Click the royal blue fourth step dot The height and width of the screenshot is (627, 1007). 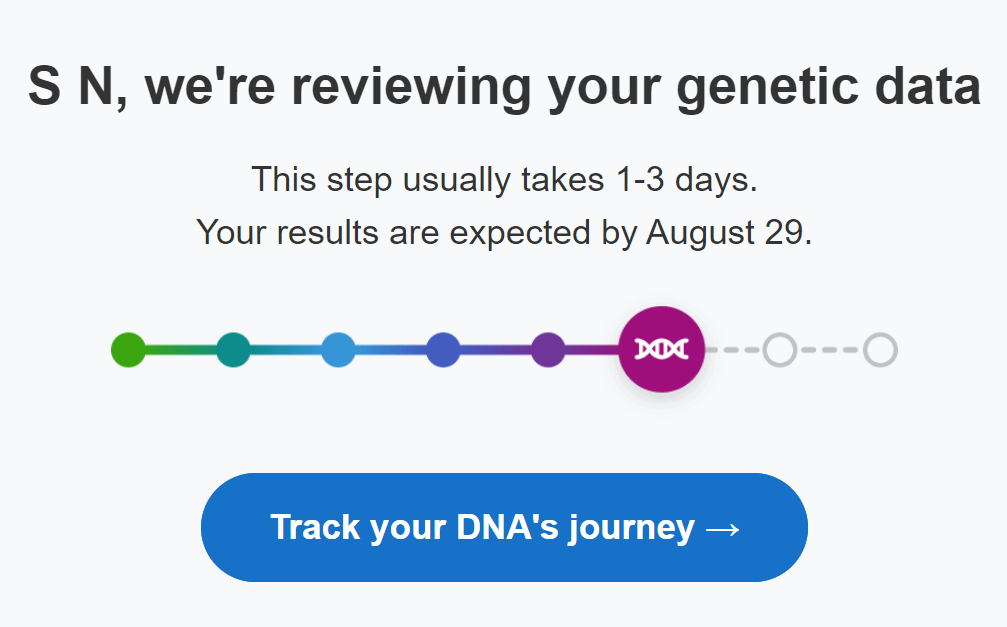443,350
